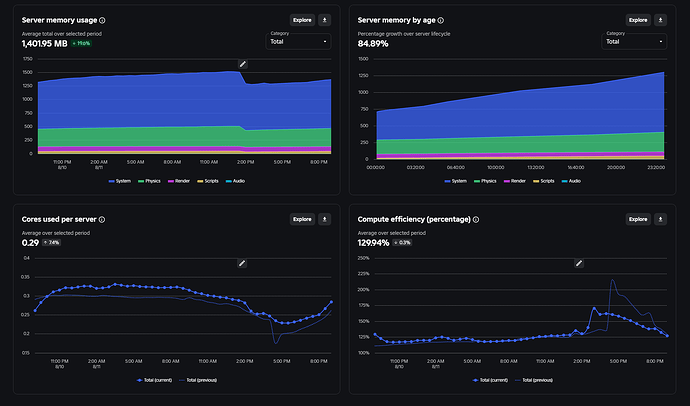The height and width of the screenshot is (406, 690).
Task: Open info tooltip beside Compute efficiency title
Action: pos(476,219)
